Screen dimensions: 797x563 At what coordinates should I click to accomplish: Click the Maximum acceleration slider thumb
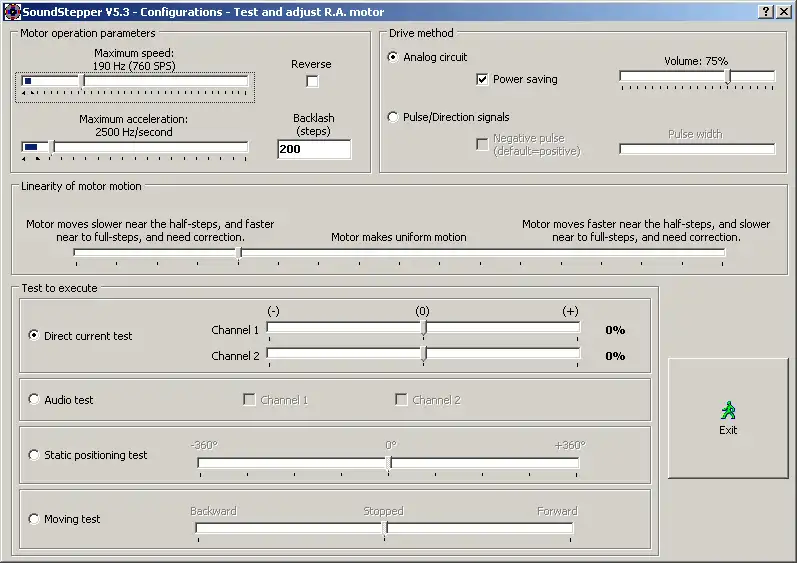51,148
